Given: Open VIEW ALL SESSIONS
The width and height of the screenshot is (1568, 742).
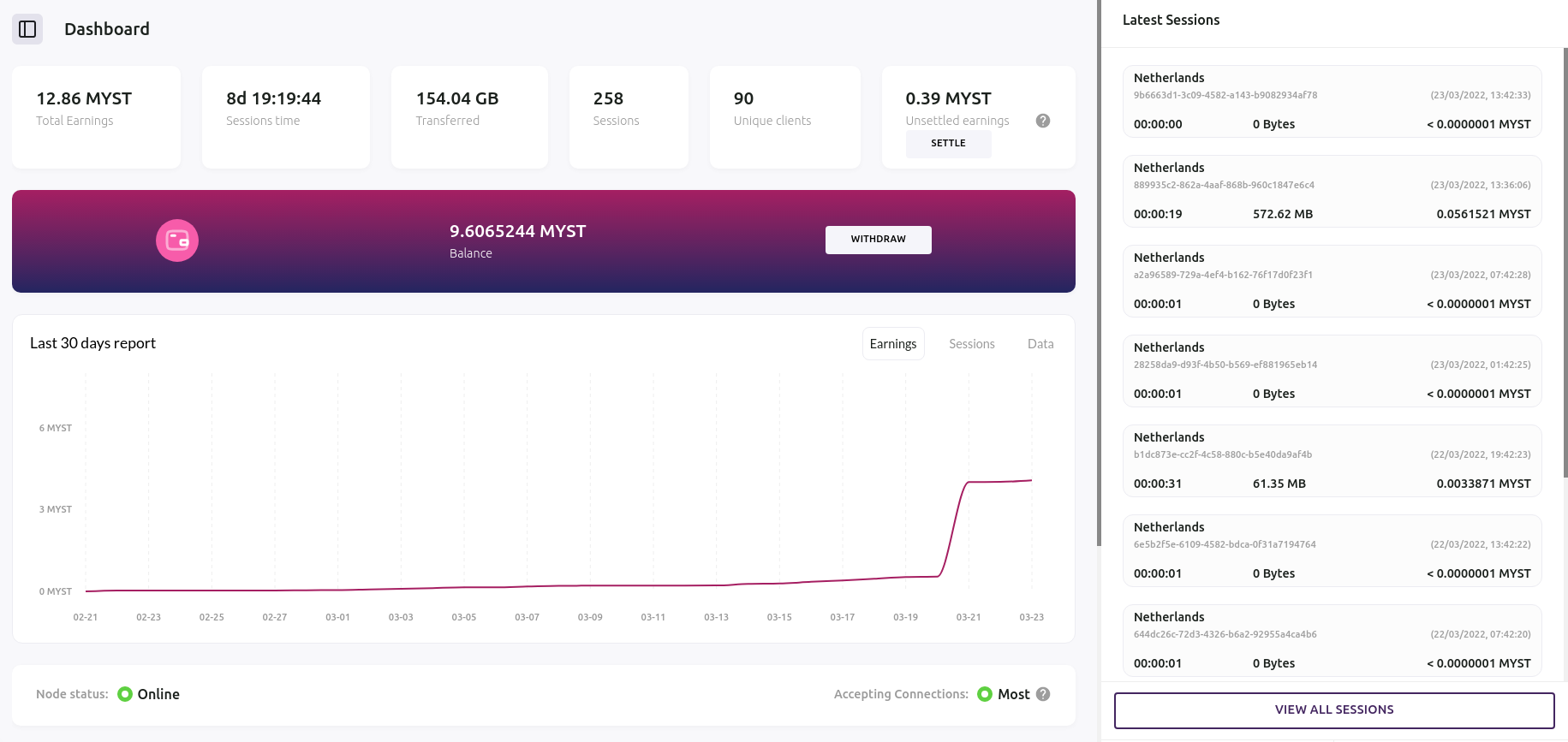Looking at the screenshot, I should [x=1334, y=709].
